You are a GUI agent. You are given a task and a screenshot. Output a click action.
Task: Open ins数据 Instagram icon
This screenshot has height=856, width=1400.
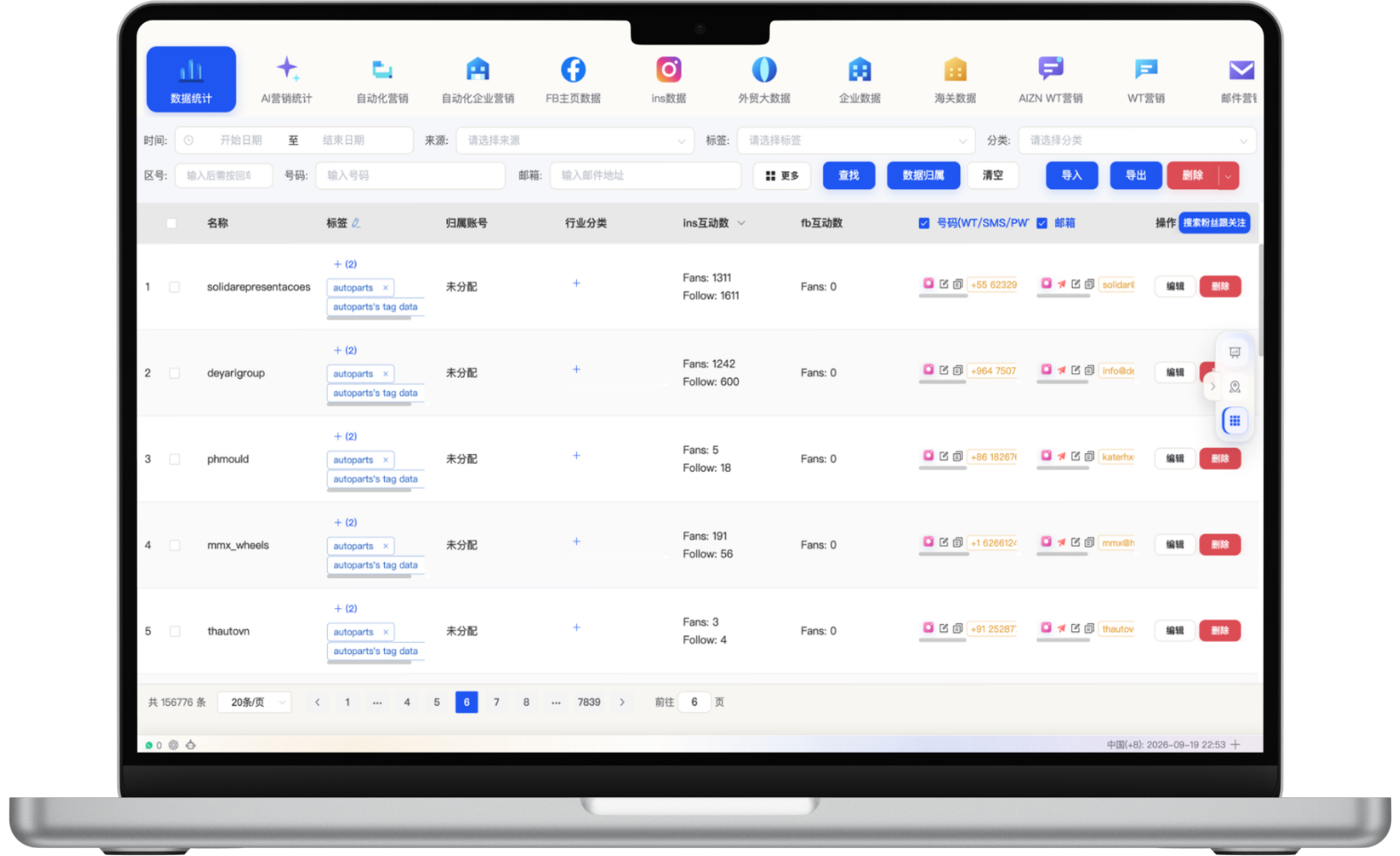(x=668, y=69)
